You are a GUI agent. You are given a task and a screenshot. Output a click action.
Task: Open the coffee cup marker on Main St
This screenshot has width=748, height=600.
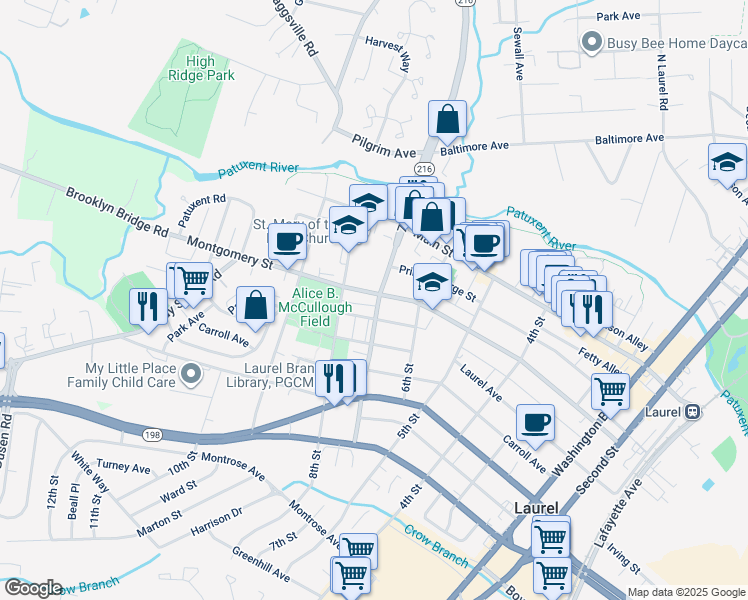tap(484, 245)
